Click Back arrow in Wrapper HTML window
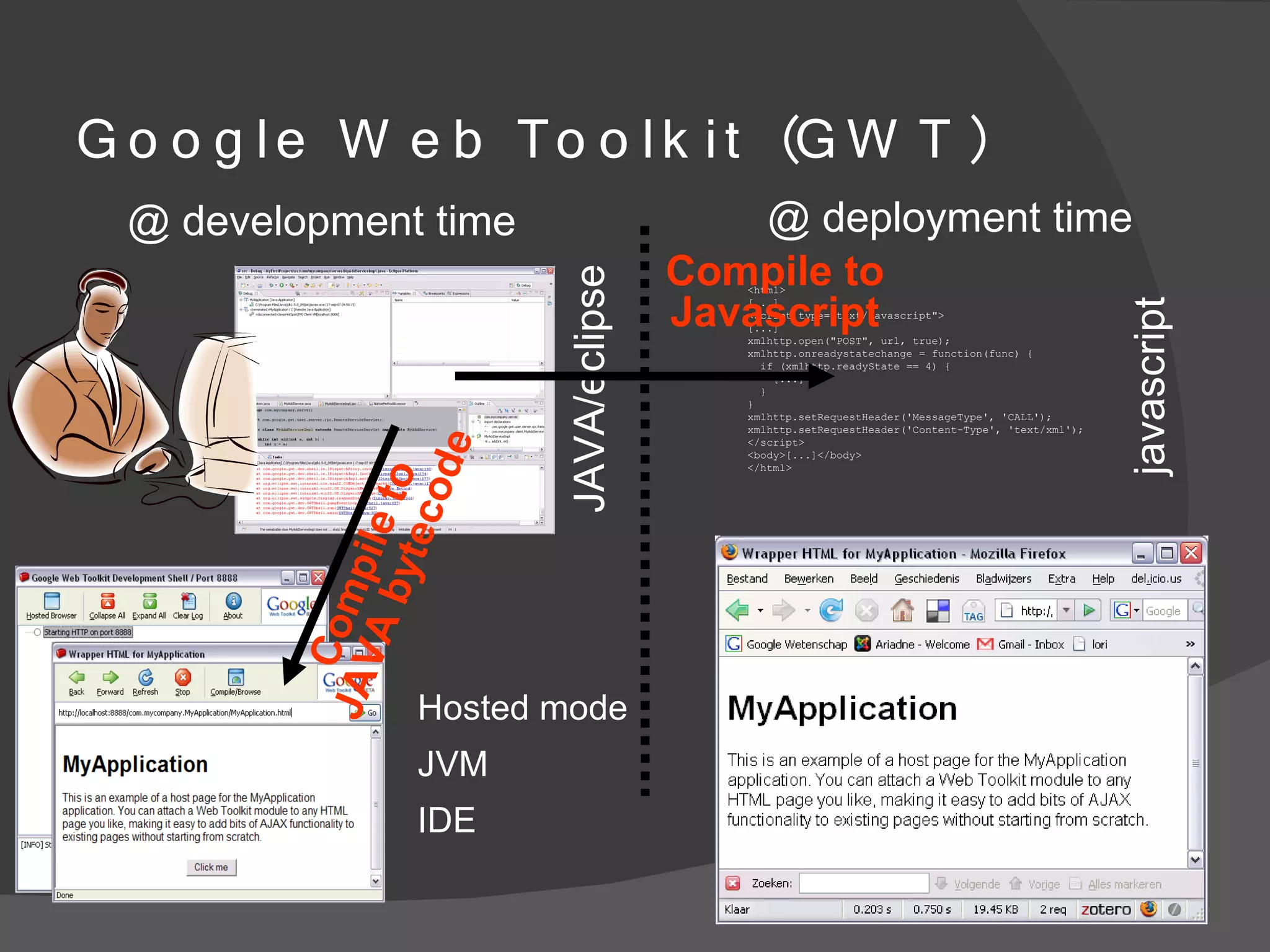The height and width of the screenshot is (952, 1270). 76,682
